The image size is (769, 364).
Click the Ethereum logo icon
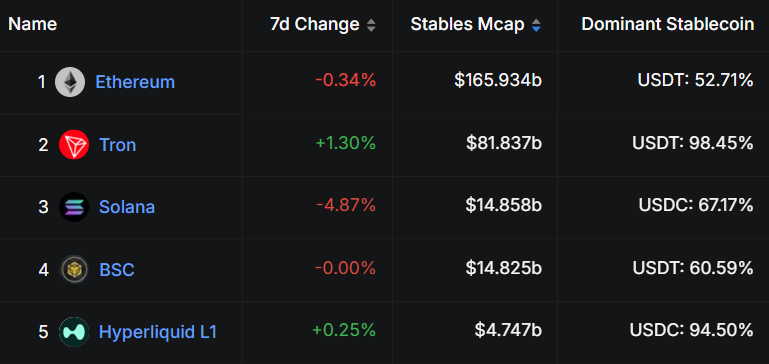pos(70,82)
